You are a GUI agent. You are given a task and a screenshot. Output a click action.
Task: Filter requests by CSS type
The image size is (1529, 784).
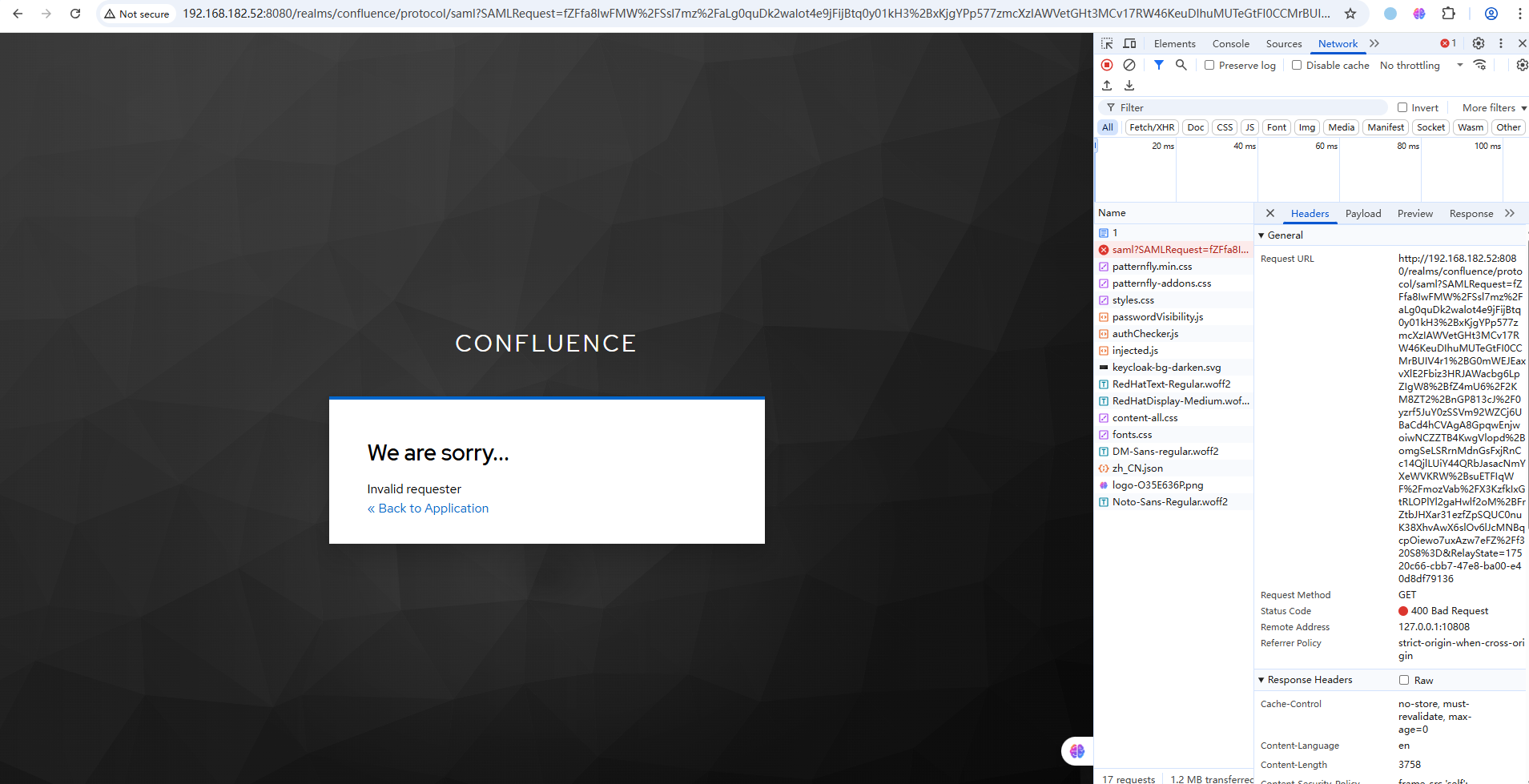1225,127
